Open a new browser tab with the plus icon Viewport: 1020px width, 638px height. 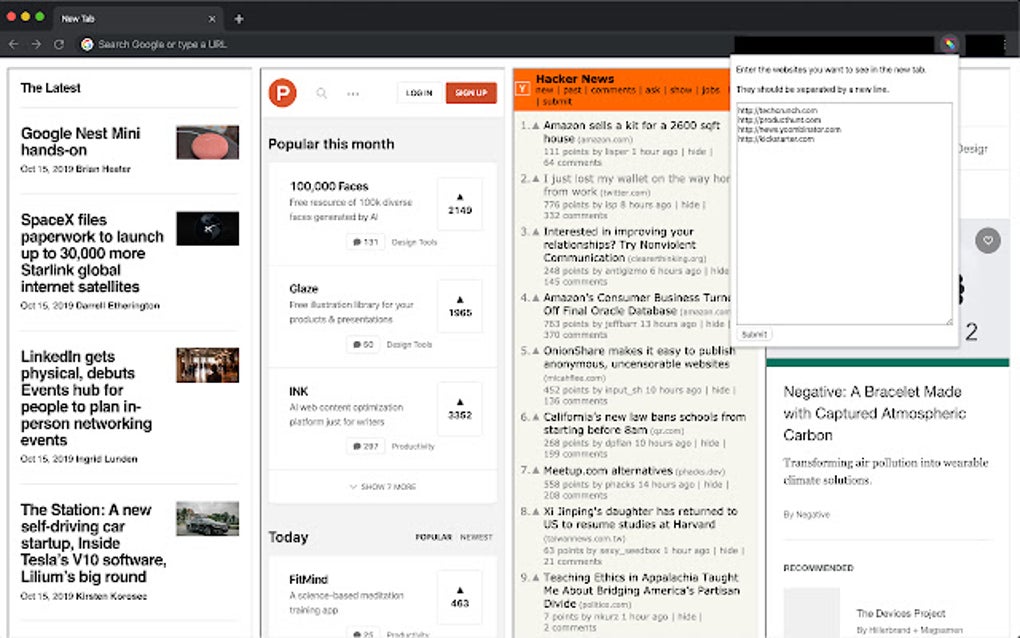[237, 17]
